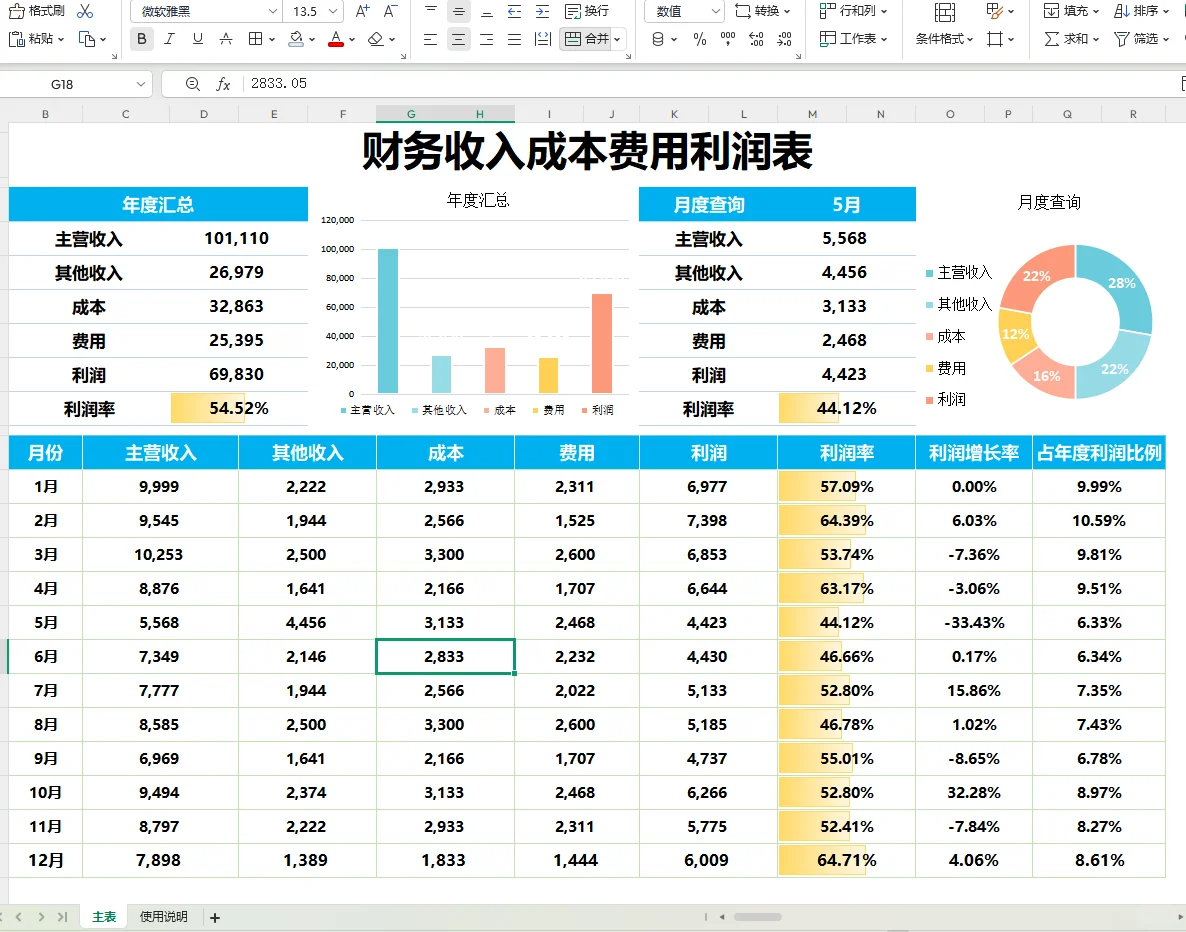The height and width of the screenshot is (932, 1186).
Task: Open the Sort (排序) menu
Action: pyautogui.click(x=1141, y=11)
